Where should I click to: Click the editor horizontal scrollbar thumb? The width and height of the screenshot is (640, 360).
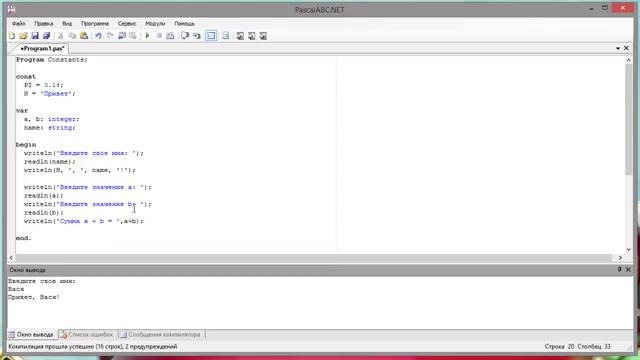click(313, 258)
